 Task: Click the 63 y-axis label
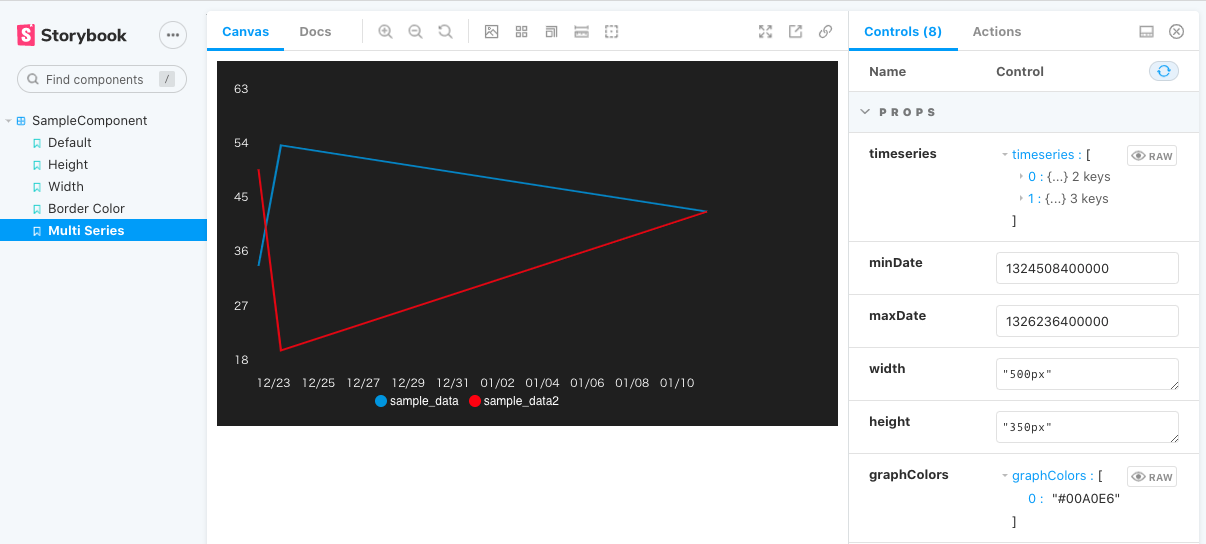point(241,88)
